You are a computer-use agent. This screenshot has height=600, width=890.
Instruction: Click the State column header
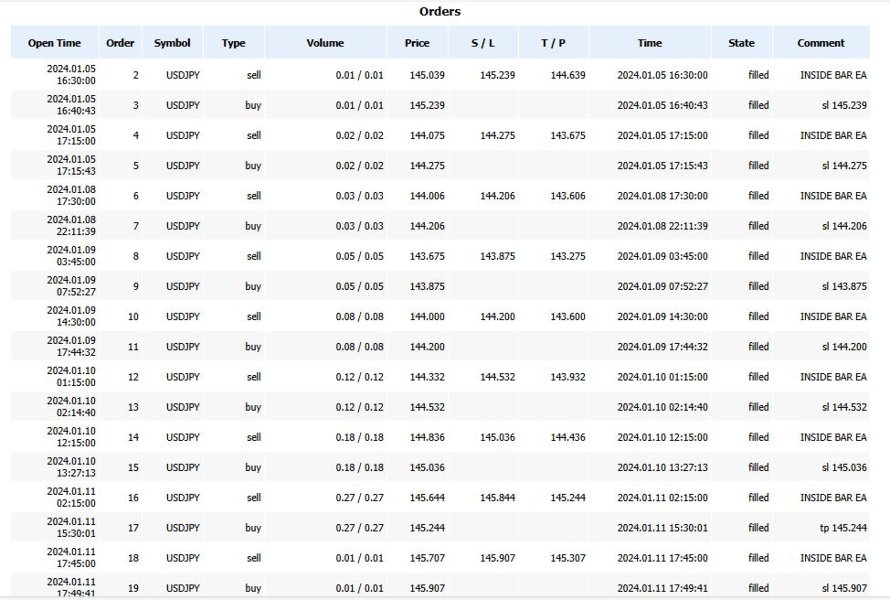(x=741, y=43)
